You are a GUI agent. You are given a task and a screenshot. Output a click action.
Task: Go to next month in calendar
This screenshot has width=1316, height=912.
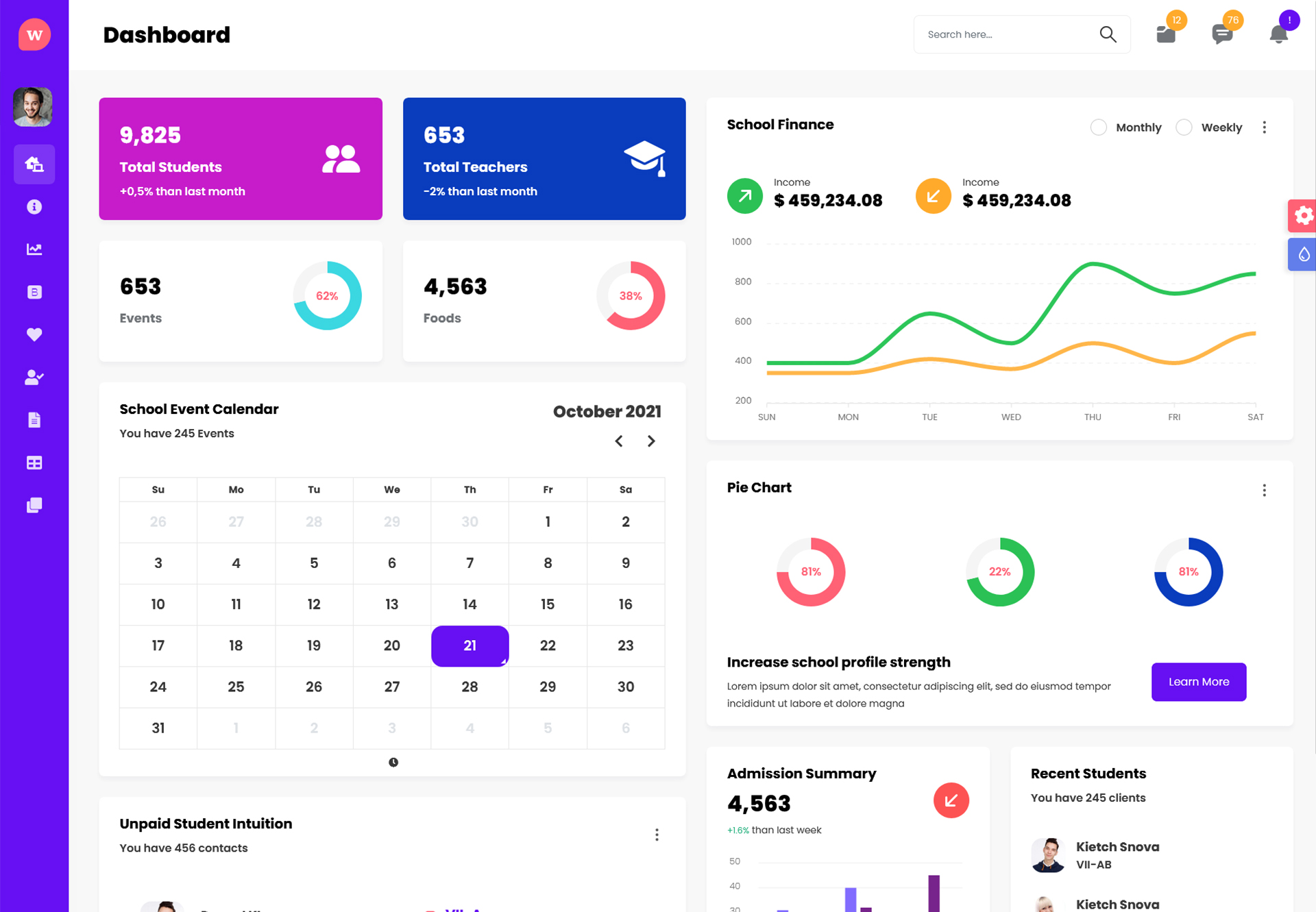[x=651, y=441]
